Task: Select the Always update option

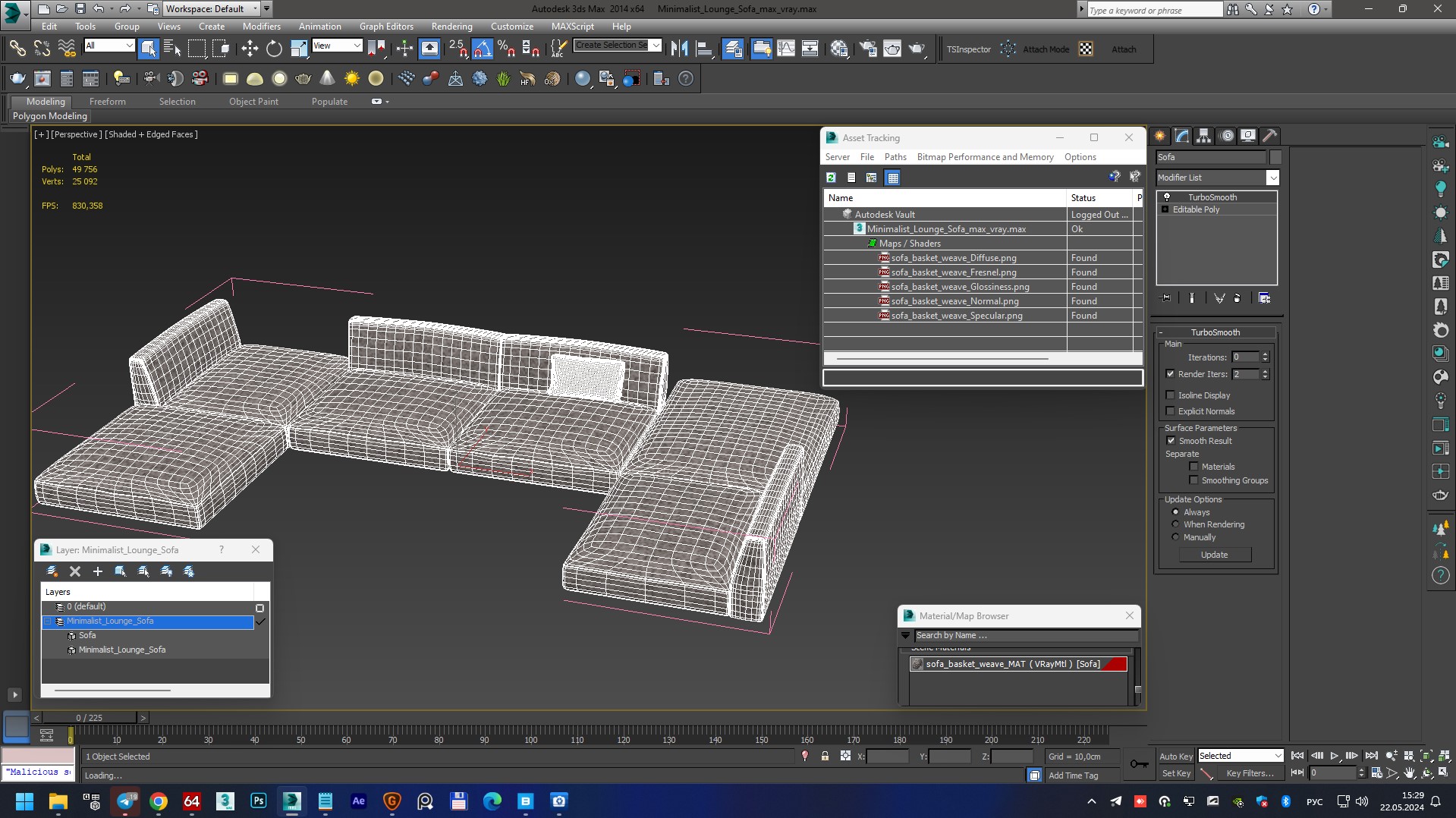Action: (x=1175, y=512)
